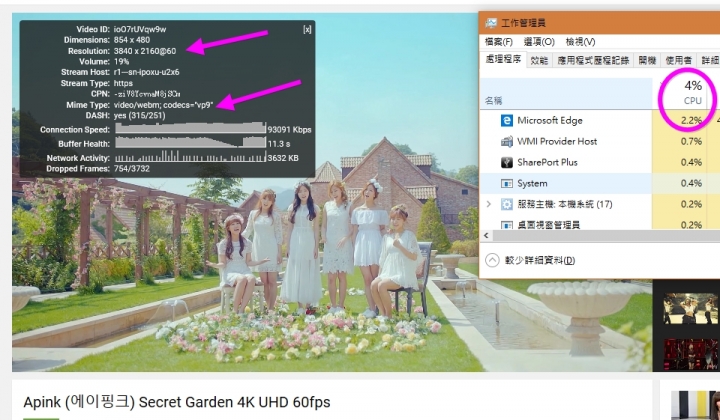
Task: Switch to the 處理程序 tab
Action: [x=503, y=59]
